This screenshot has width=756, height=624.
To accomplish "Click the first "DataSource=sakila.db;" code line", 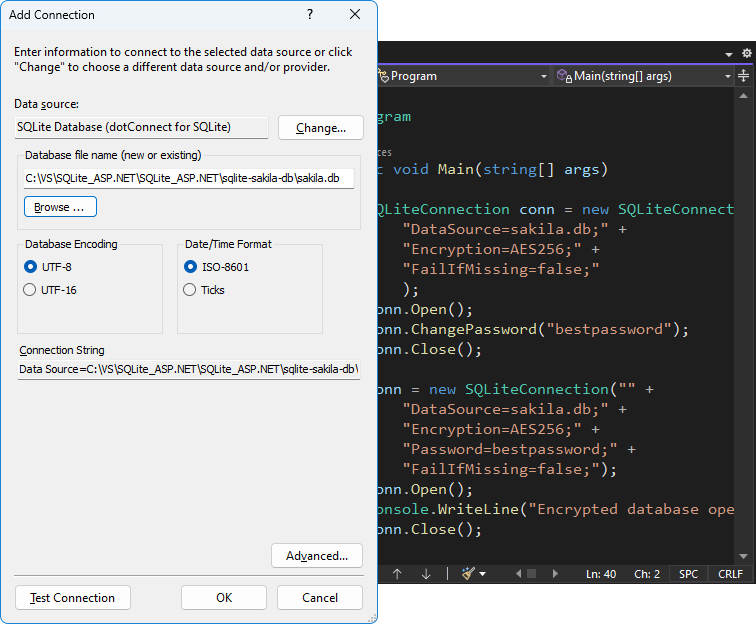I will (514, 229).
